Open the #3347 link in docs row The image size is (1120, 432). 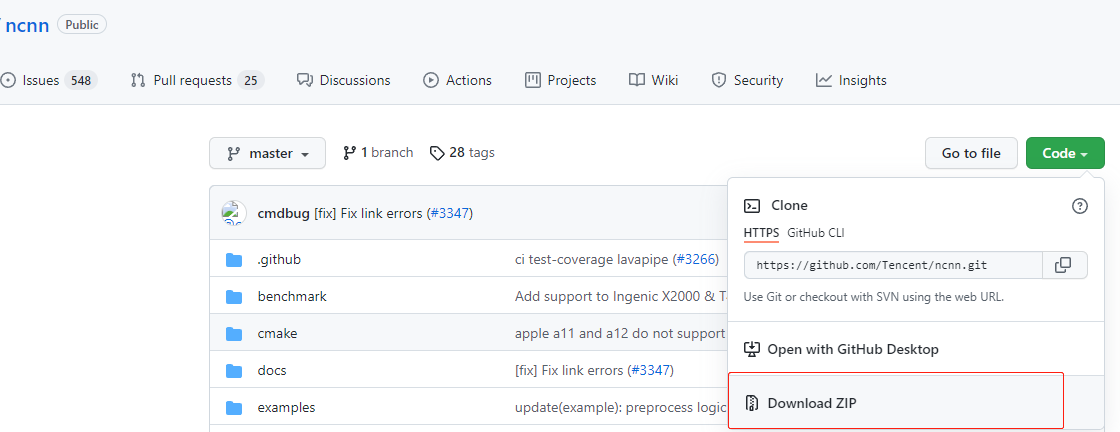click(x=650, y=371)
